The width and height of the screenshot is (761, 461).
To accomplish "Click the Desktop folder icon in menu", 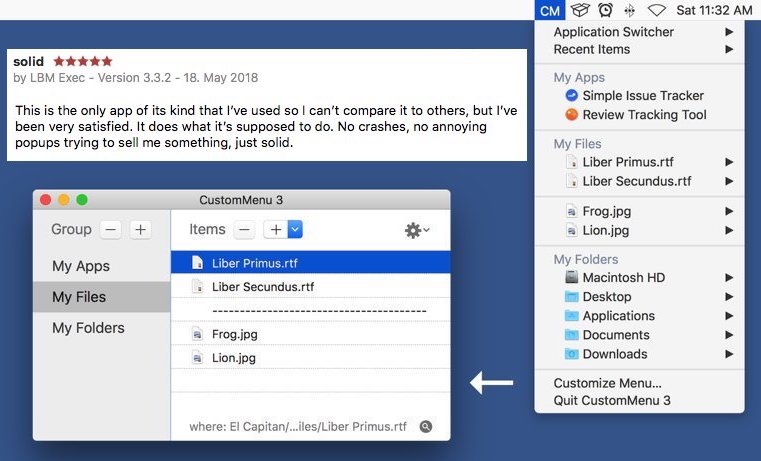I will click(x=572, y=296).
